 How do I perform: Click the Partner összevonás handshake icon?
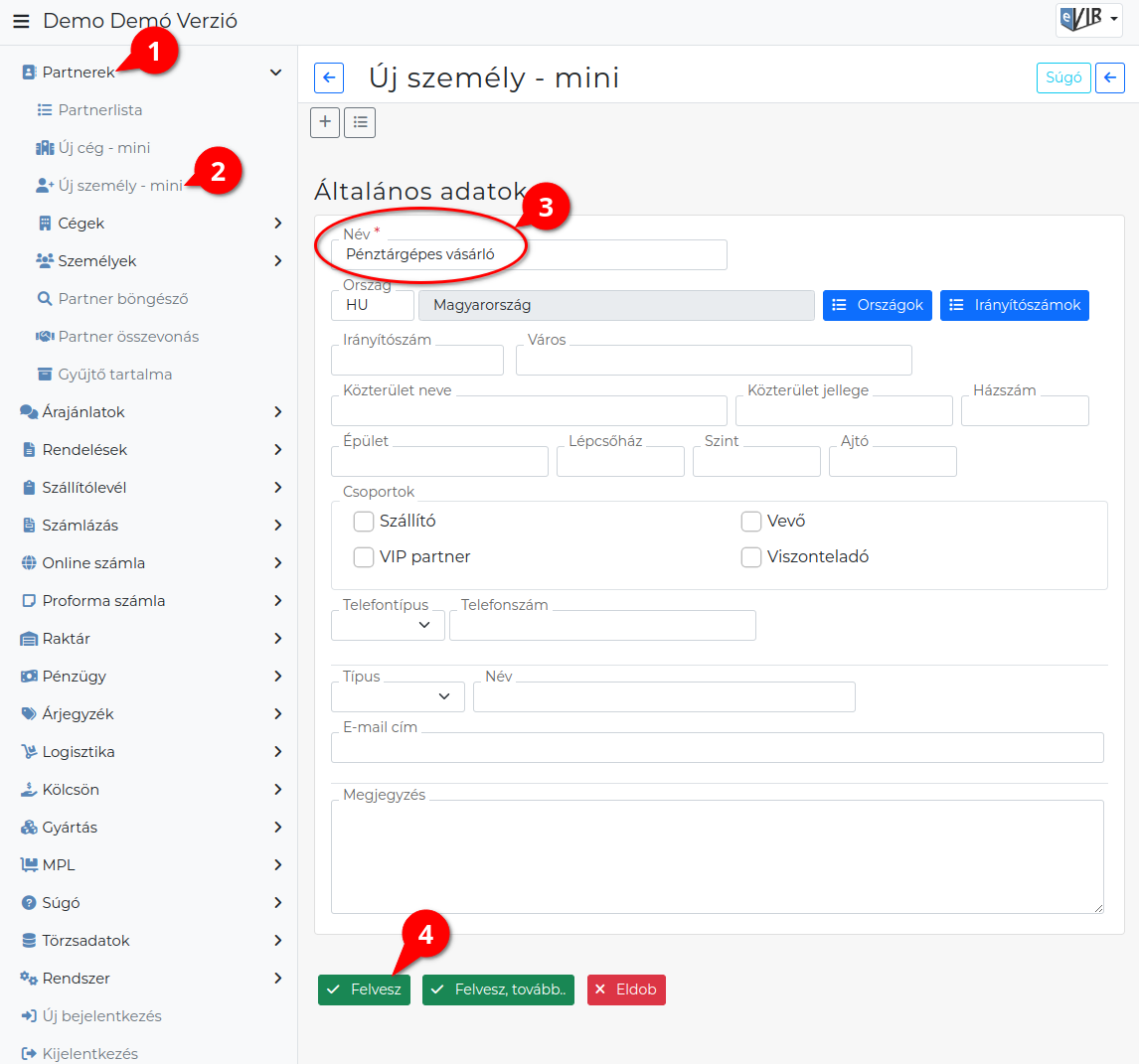(45, 336)
